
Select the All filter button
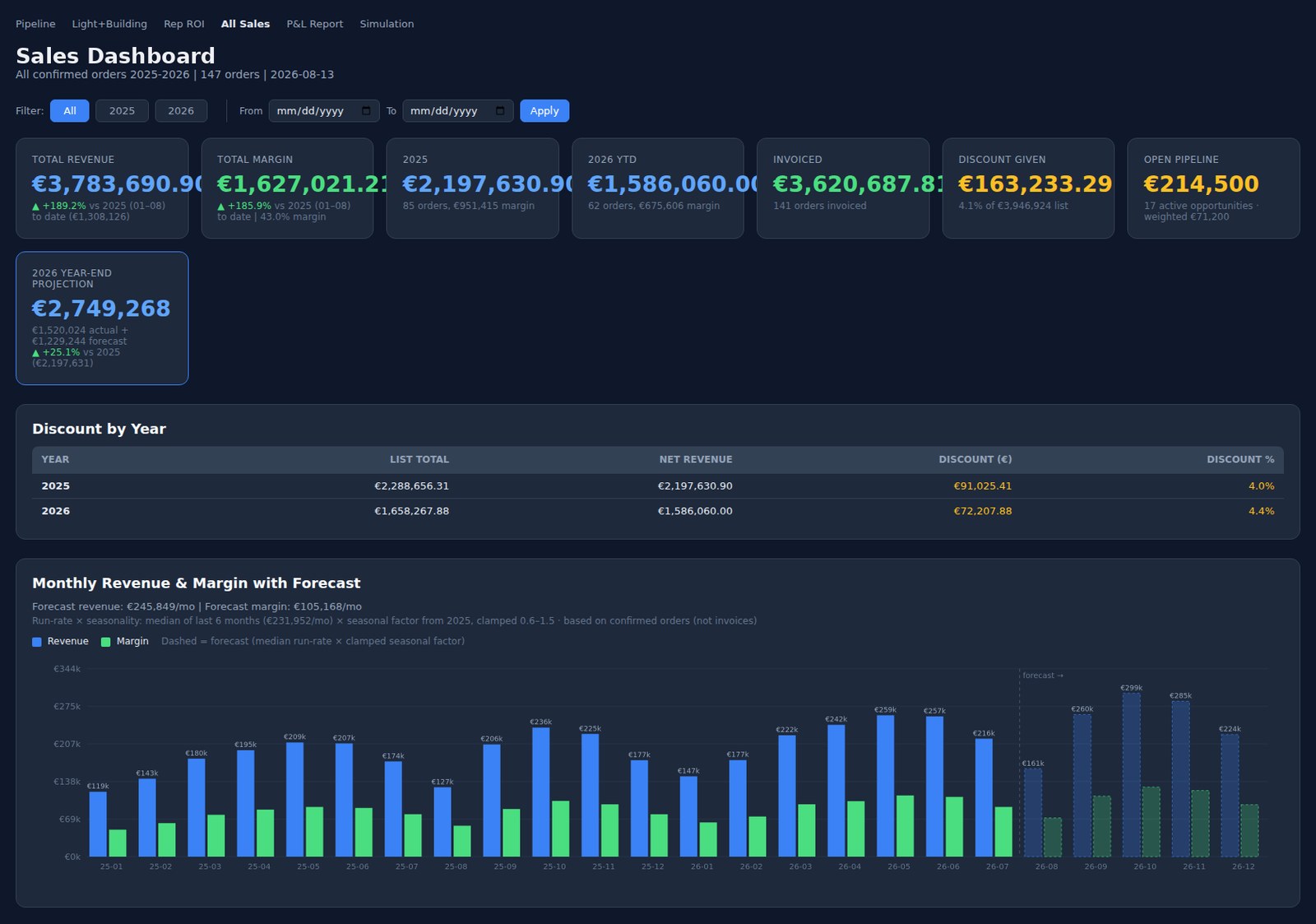(x=70, y=111)
